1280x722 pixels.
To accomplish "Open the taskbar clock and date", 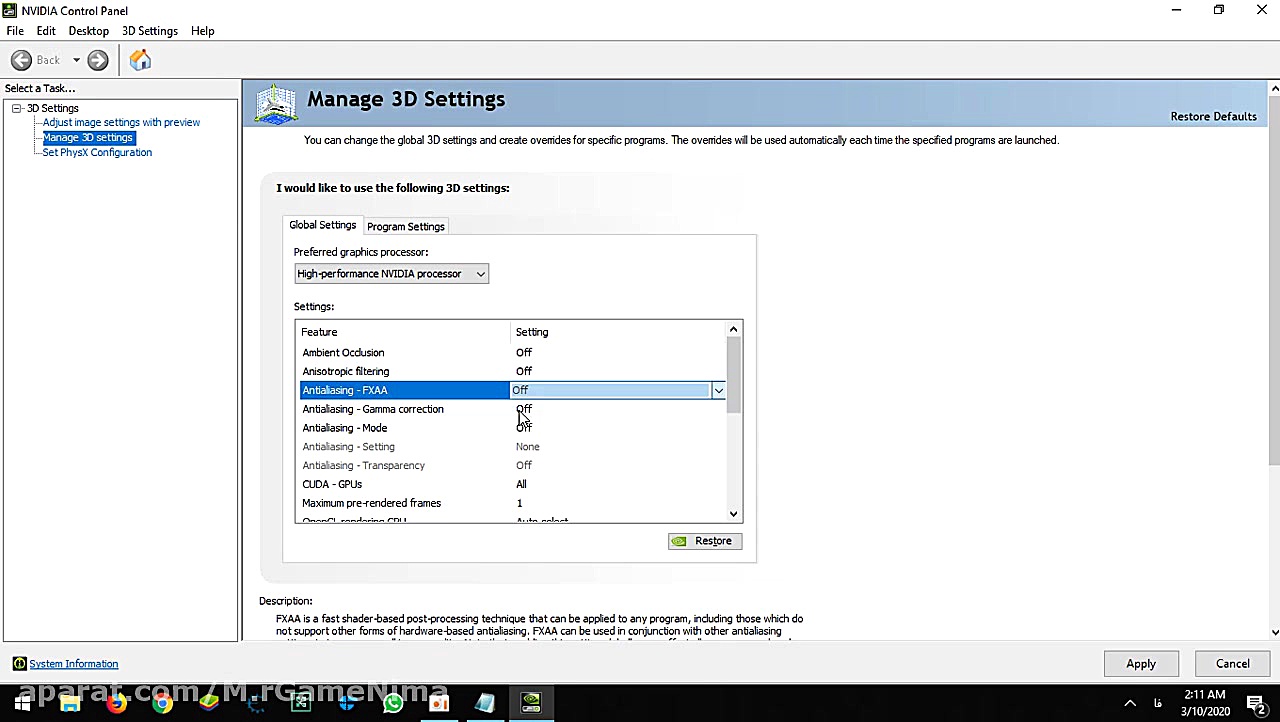I will click(1204, 703).
